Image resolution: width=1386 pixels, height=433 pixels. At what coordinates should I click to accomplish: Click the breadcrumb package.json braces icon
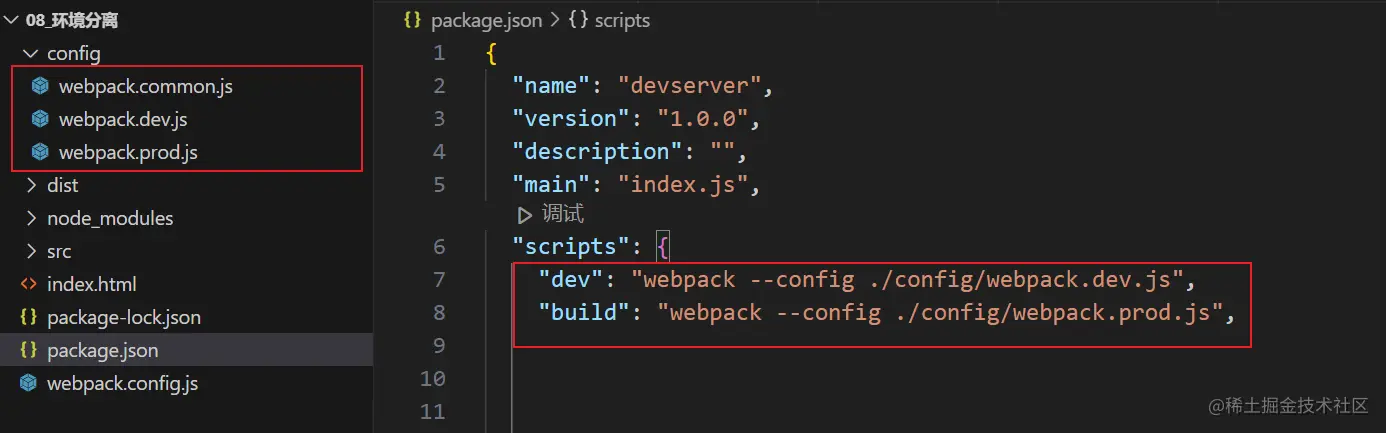[413, 20]
